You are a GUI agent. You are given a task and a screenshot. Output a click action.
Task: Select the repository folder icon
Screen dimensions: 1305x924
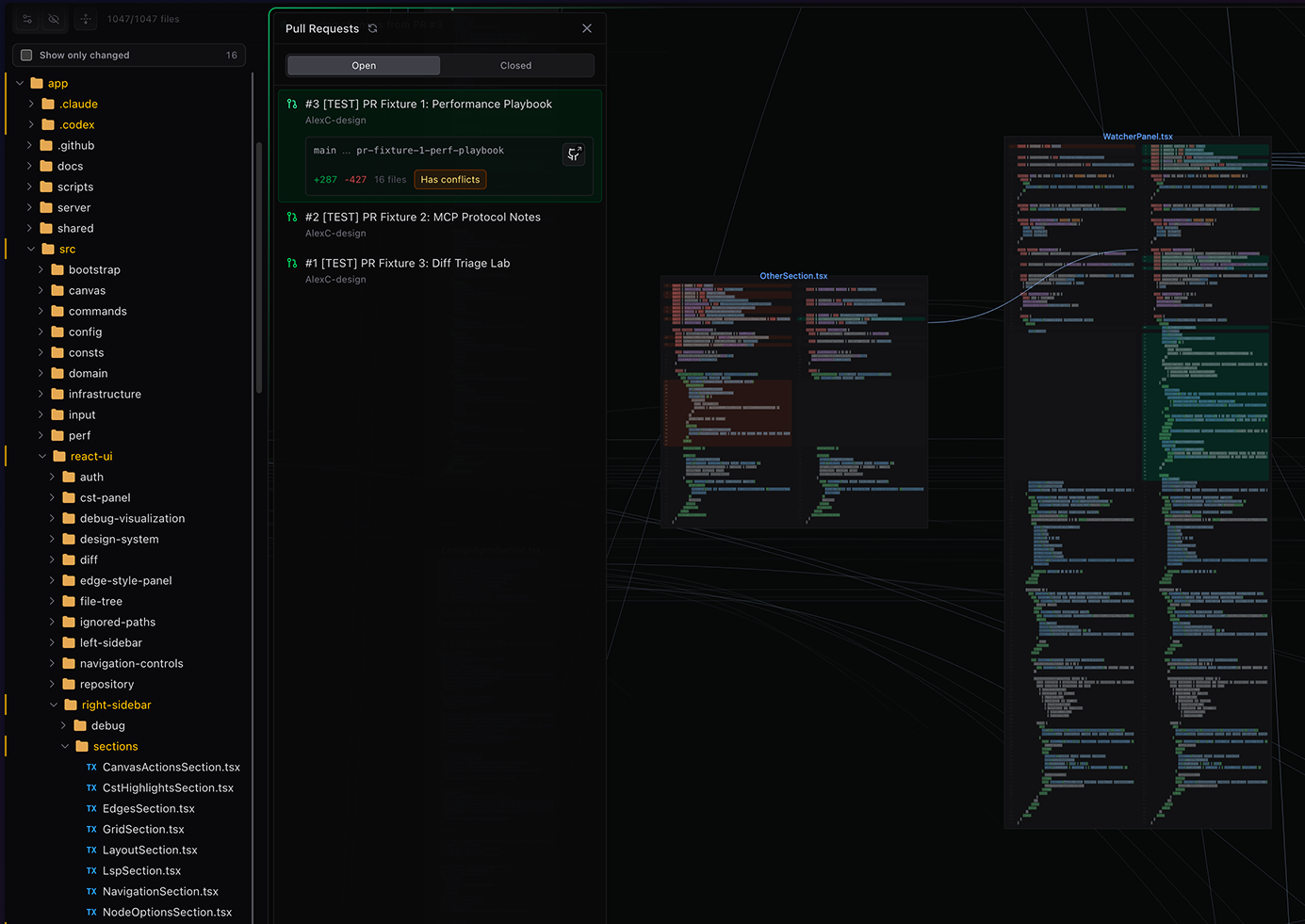tap(69, 684)
